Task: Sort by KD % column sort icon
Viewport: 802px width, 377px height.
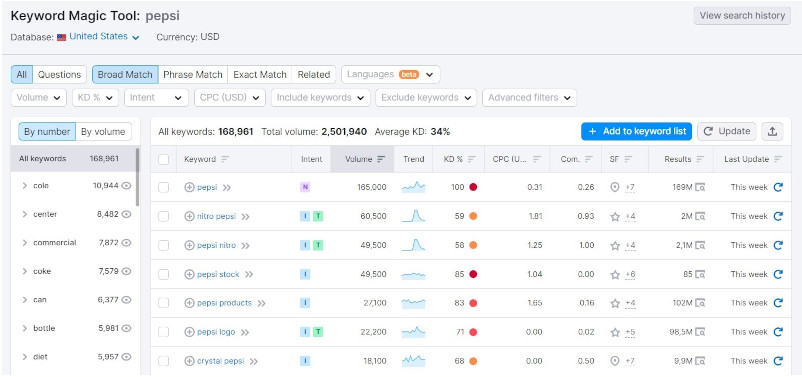Action: [x=472, y=159]
